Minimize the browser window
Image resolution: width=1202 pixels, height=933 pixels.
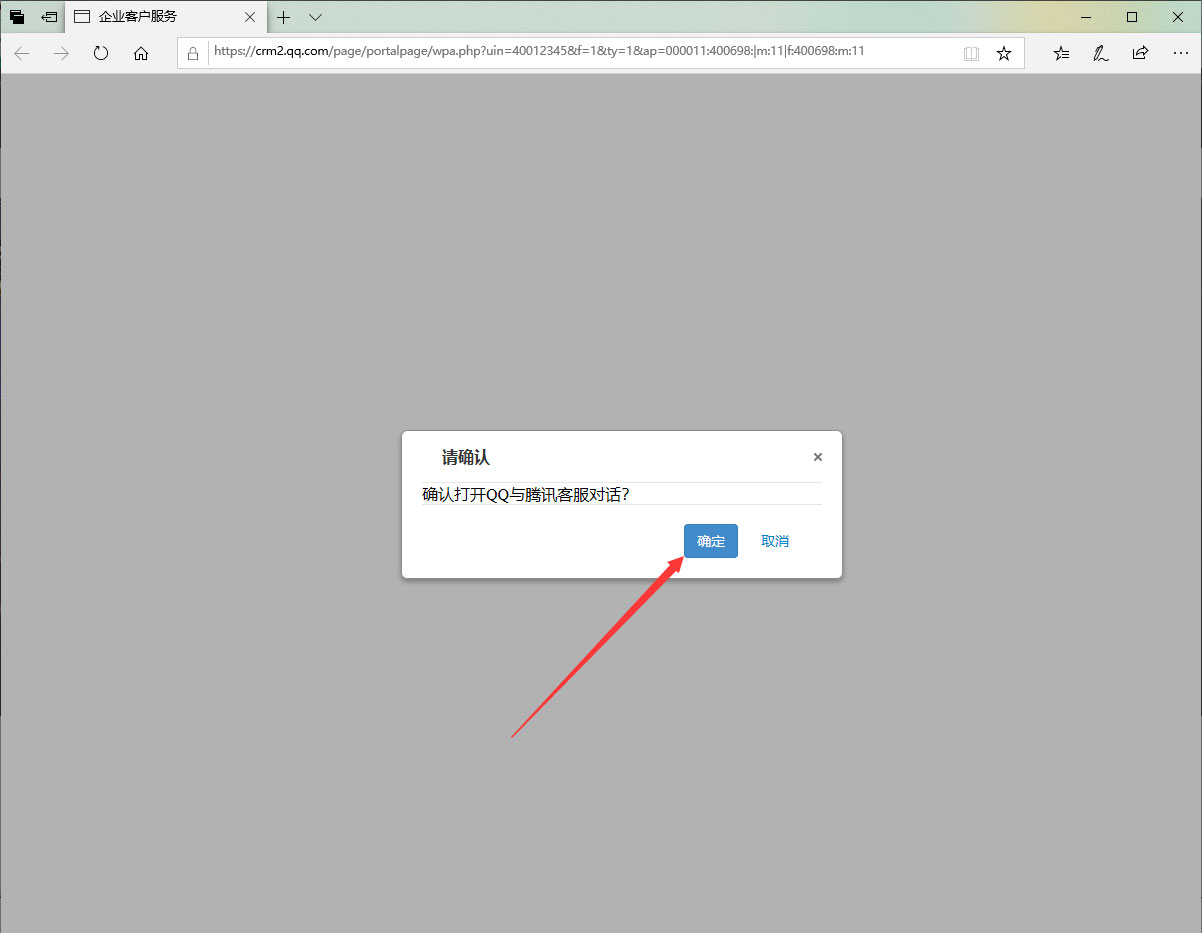point(1087,17)
